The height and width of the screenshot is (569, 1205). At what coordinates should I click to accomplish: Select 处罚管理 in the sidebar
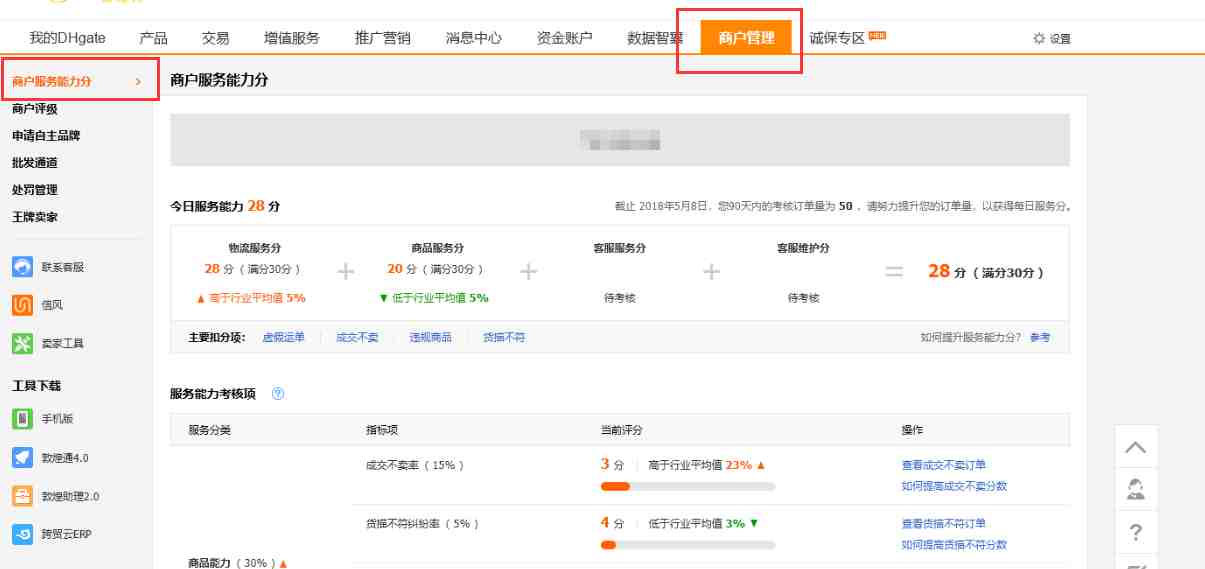35,190
